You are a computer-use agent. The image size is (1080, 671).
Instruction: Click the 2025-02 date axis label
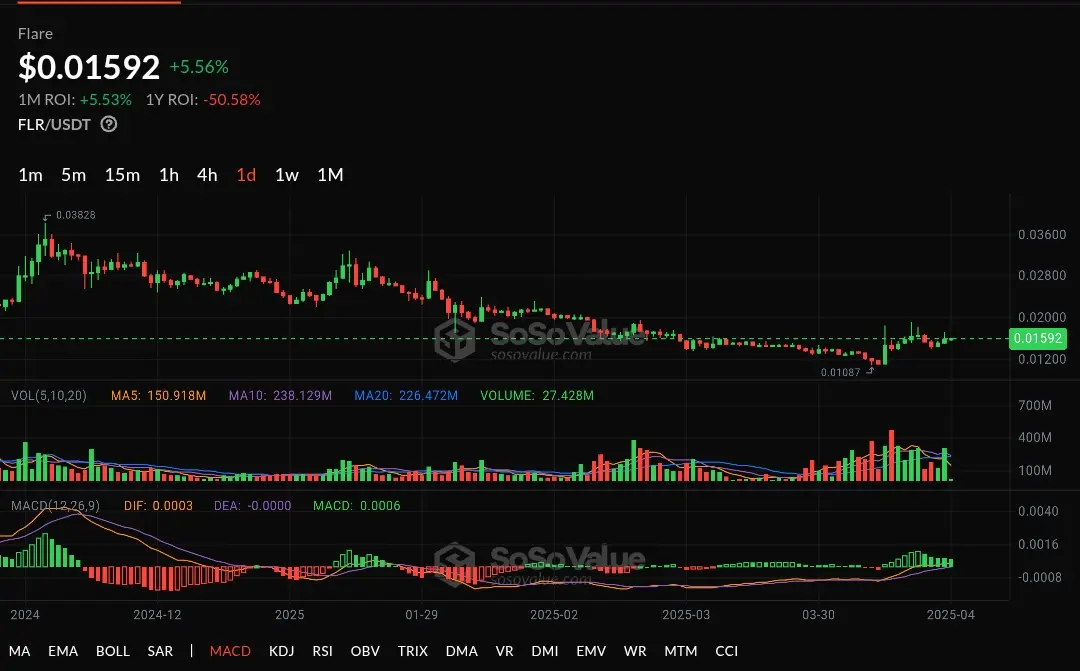pyautogui.click(x=554, y=615)
